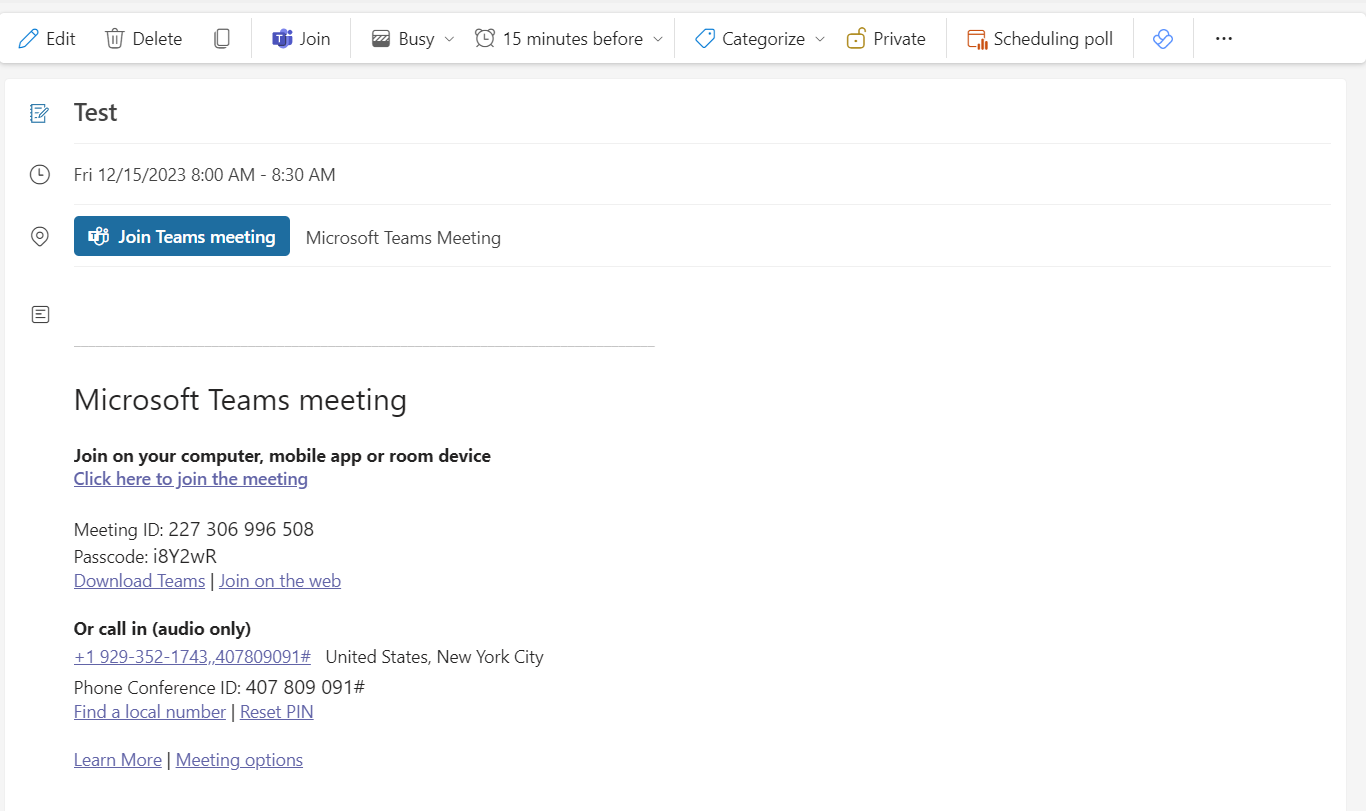Image resolution: width=1366 pixels, height=811 pixels.
Task: Click the description notes icon
Action: 40,315
